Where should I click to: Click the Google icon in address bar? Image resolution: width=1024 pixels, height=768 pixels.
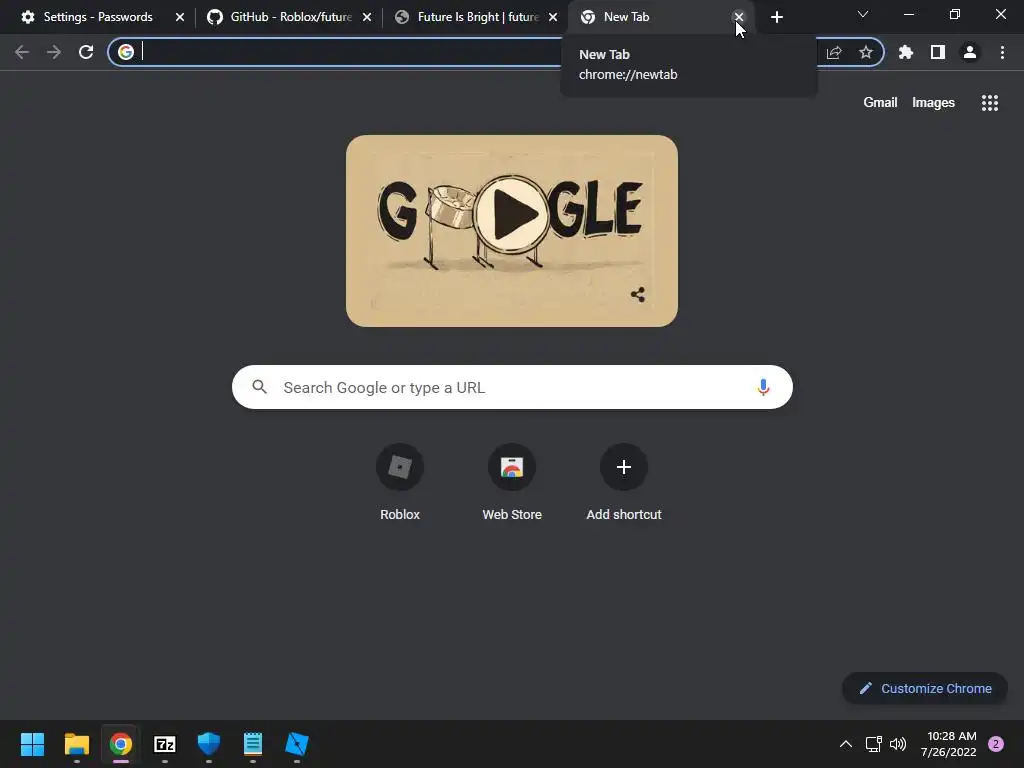tap(126, 52)
